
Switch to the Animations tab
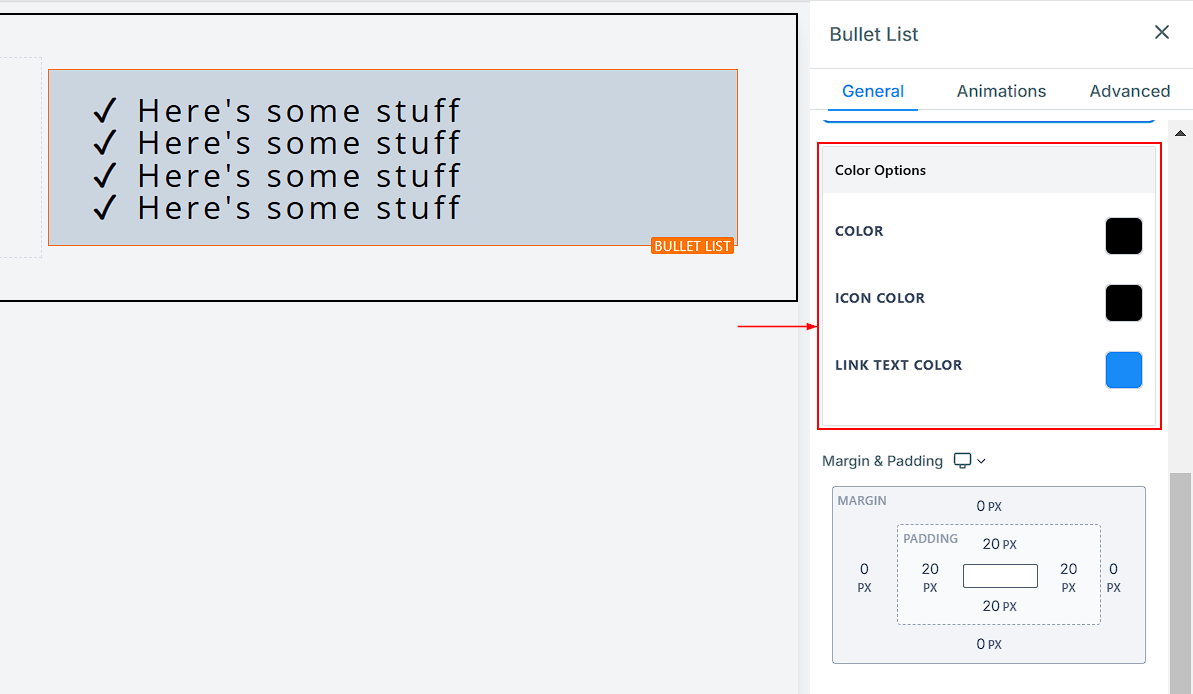[1001, 91]
